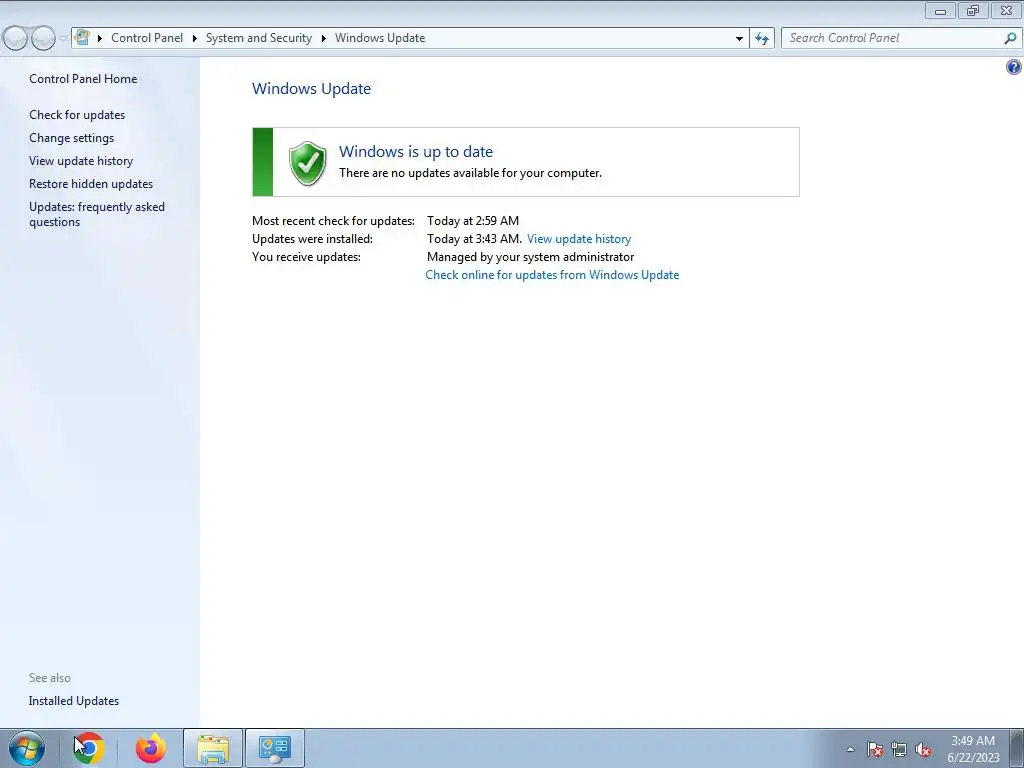The width and height of the screenshot is (1024, 768).
Task: Open Action Center flag tray icon
Action: click(x=874, y=749)
